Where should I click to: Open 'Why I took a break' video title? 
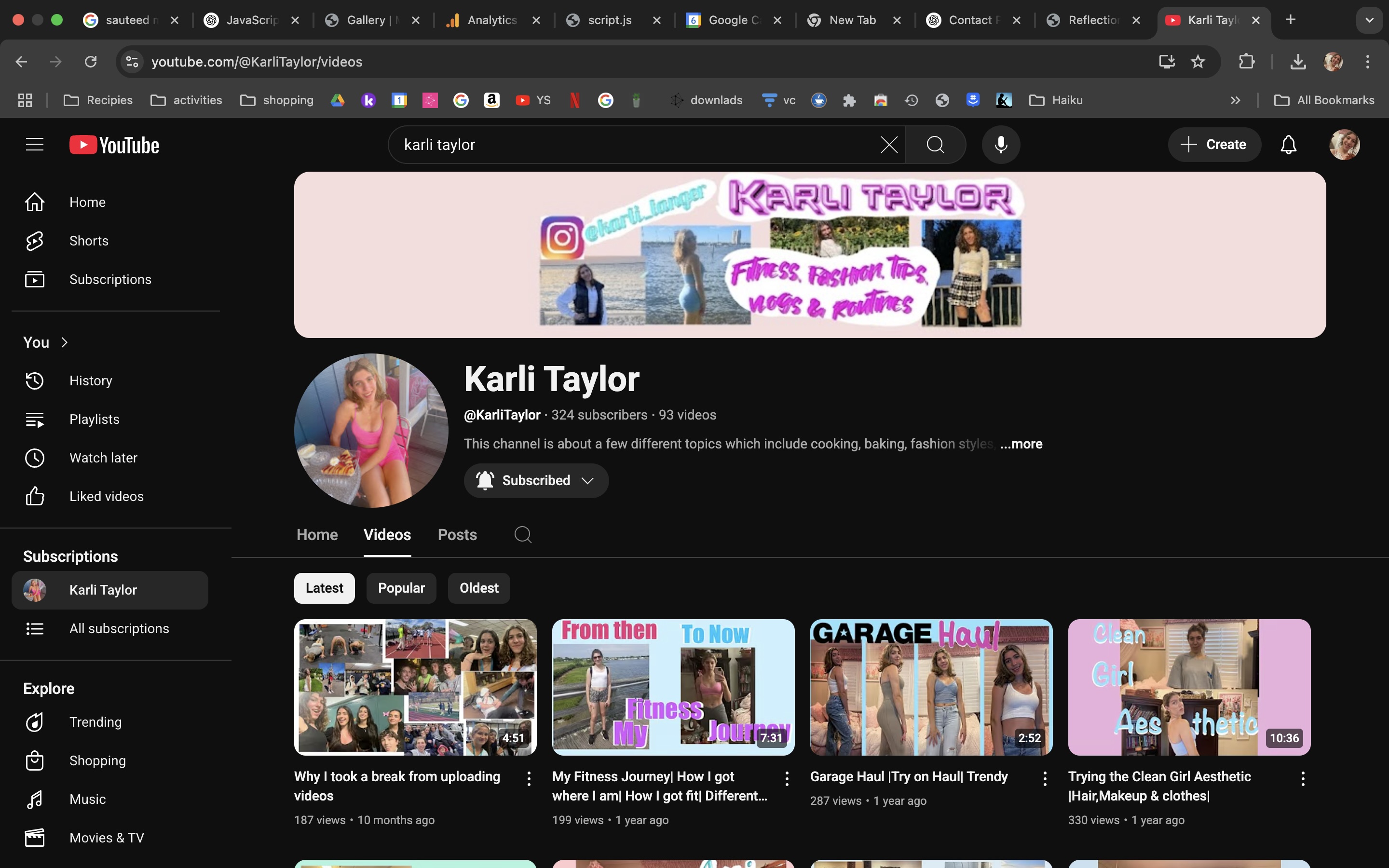coord(397,786)
